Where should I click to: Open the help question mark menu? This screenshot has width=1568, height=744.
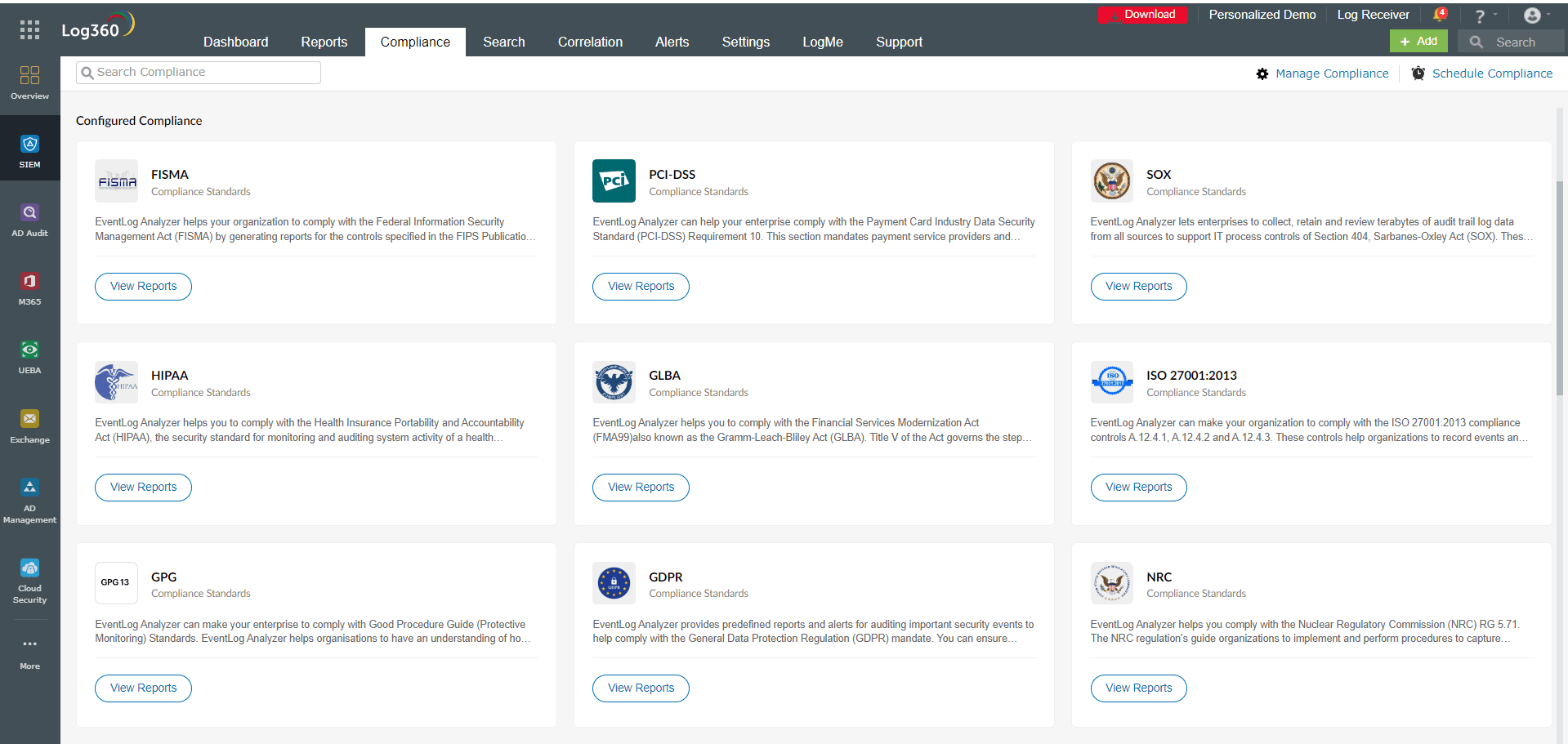[1480, 16]
